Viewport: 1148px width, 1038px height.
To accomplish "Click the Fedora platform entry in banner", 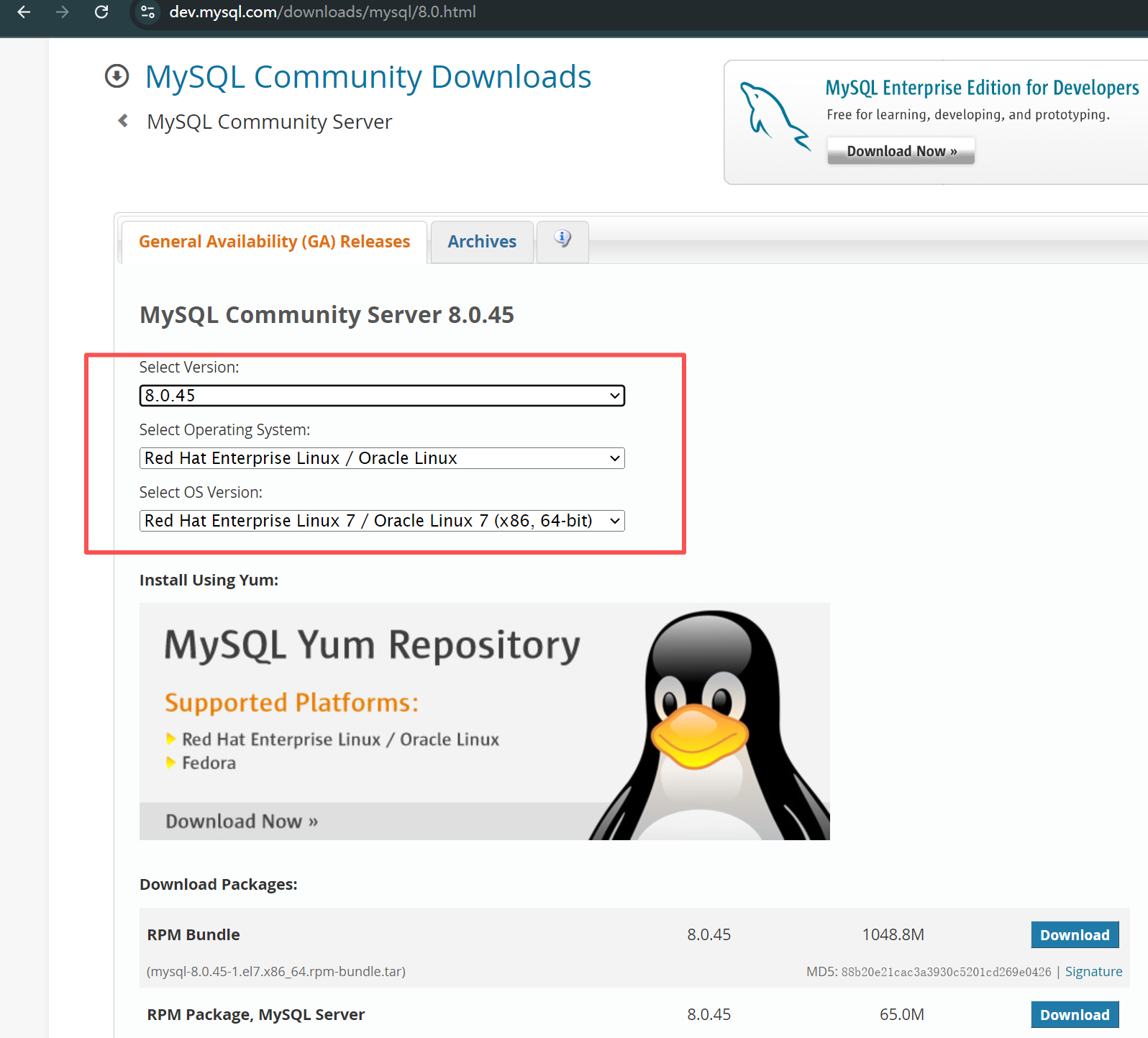I will [209, 763].
